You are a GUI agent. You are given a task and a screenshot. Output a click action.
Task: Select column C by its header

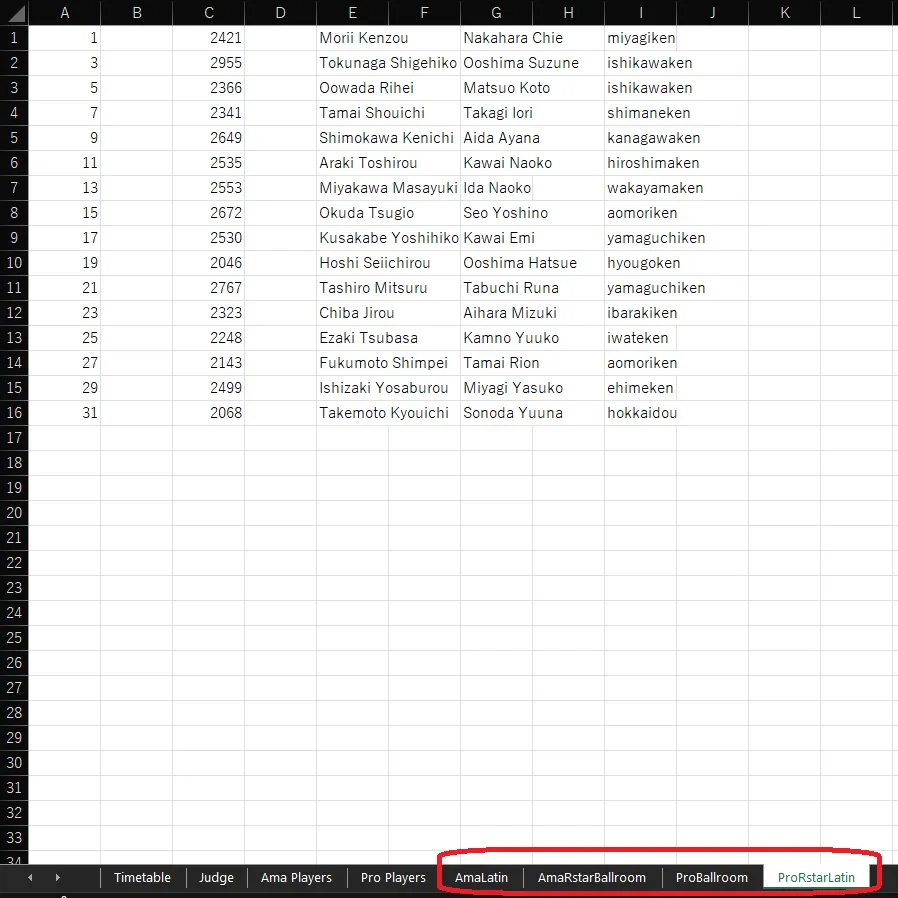pyautogui.click(x=208, y=13)
